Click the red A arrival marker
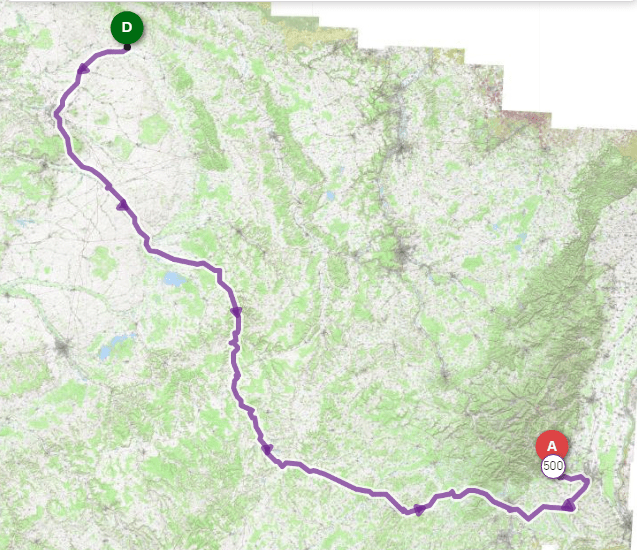 pos(552,446)
